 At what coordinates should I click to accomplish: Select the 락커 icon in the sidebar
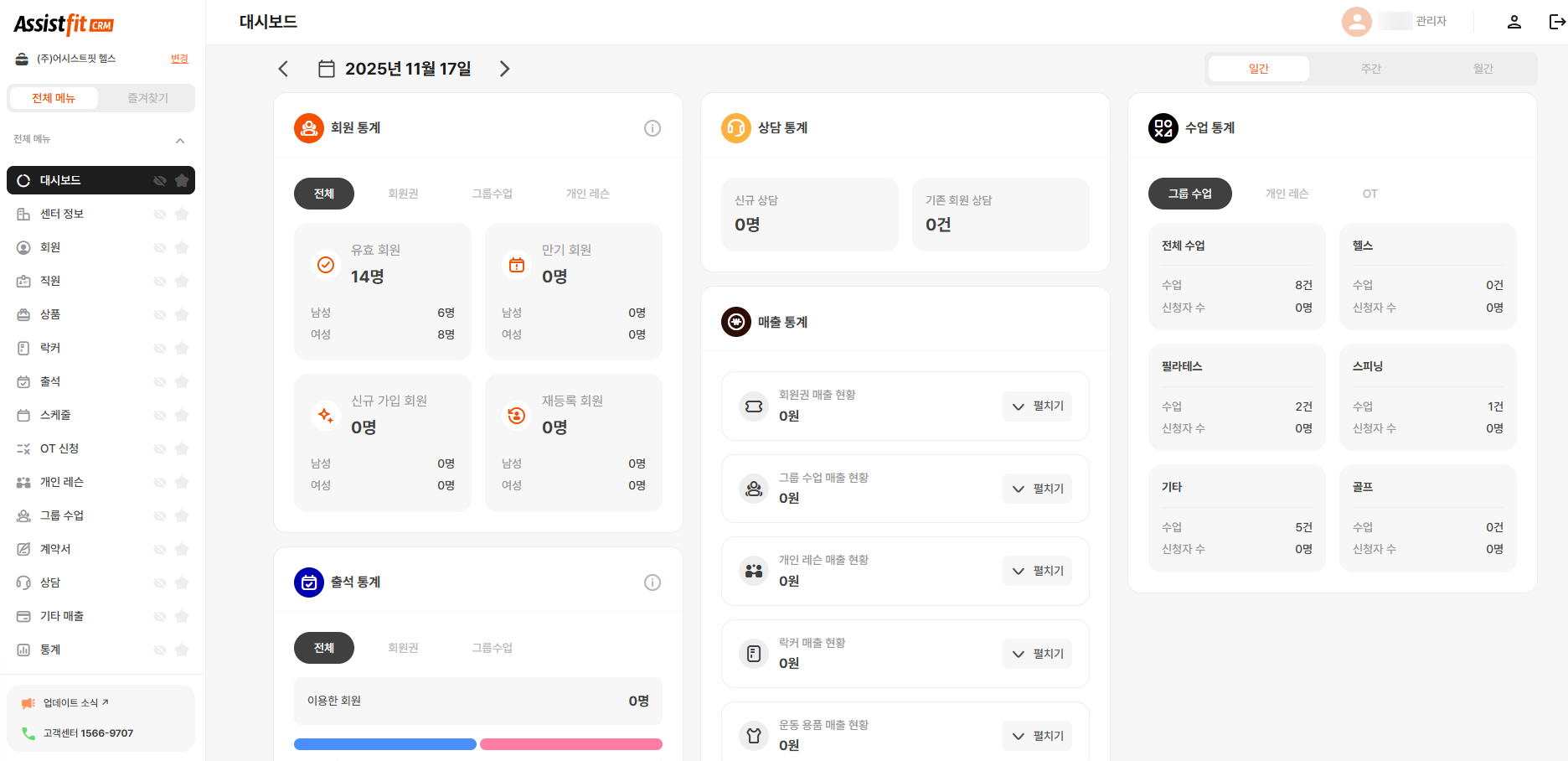point(24,348)
